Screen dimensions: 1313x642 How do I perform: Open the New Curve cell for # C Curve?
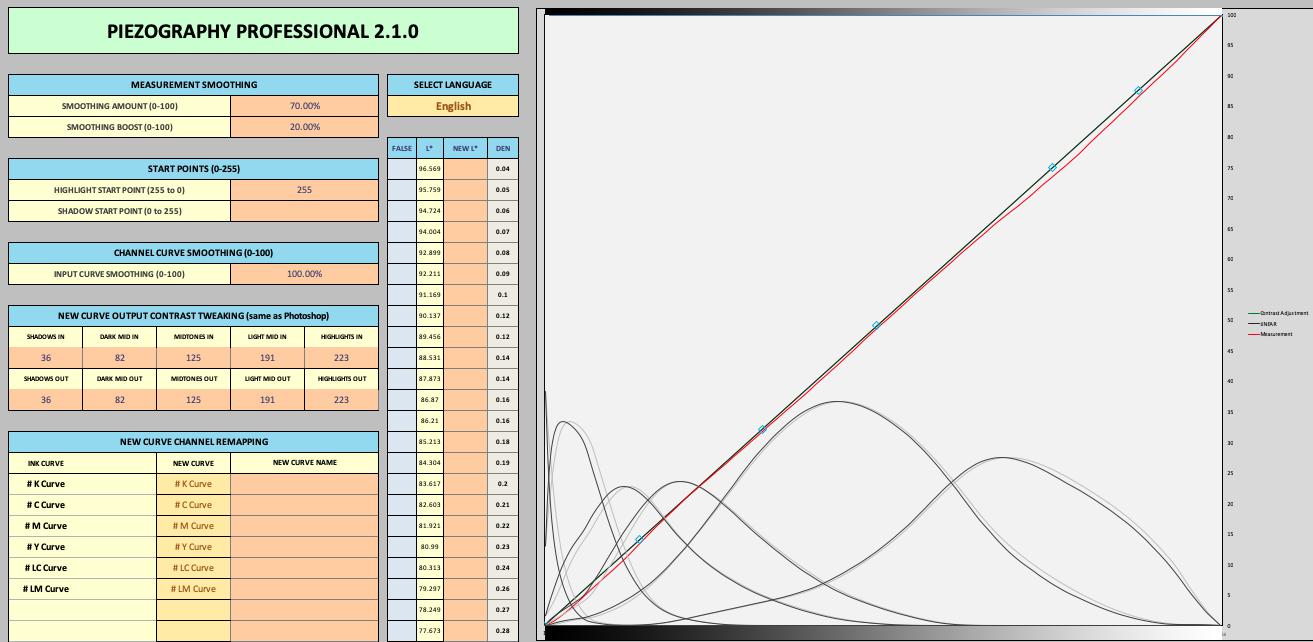click(x=194, y=505)
